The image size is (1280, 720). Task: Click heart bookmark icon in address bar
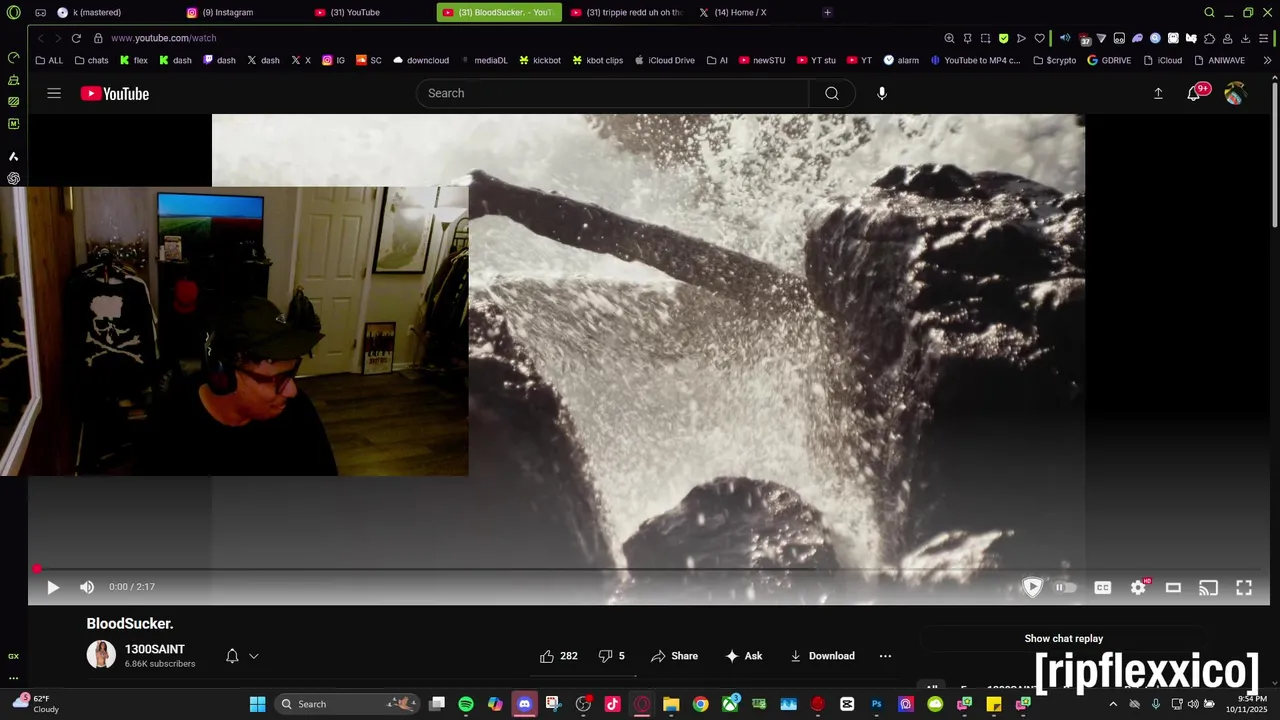1040,38
